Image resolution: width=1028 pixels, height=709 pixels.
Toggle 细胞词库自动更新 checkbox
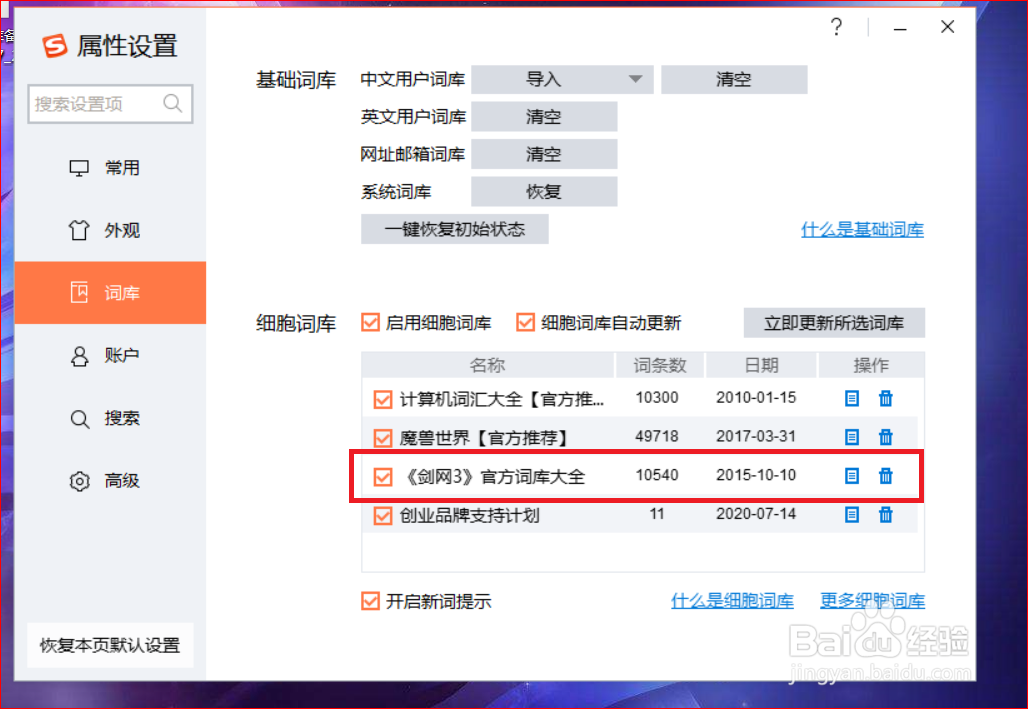coord(525,323)
